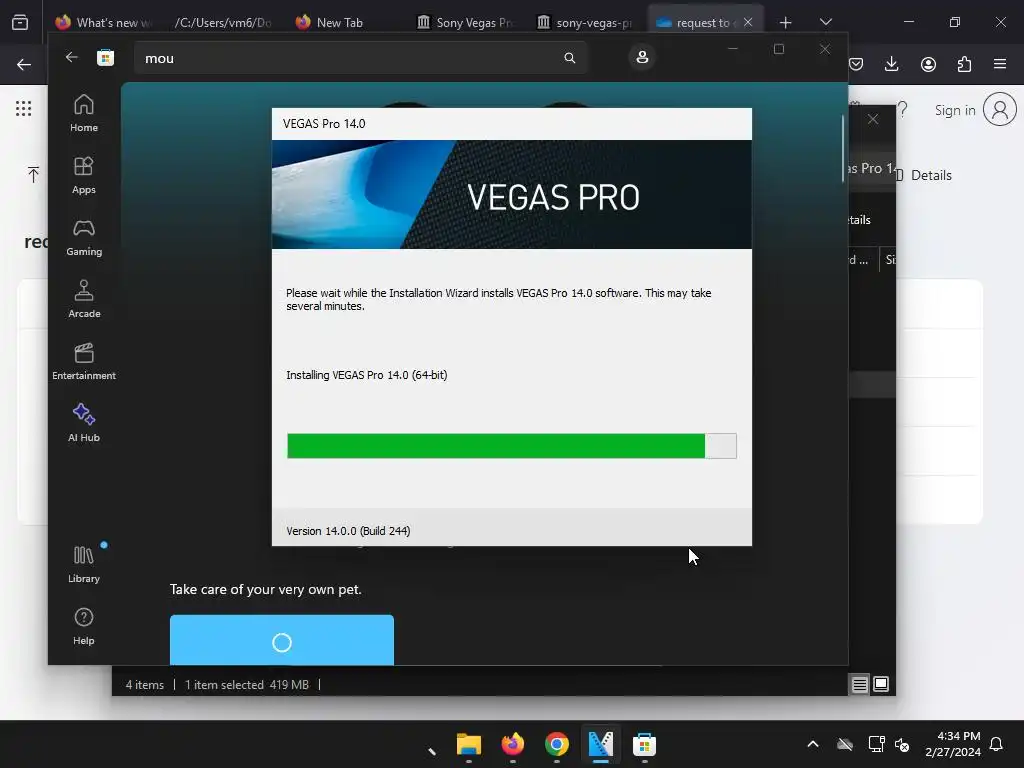Image resolution: width=1024 pixels, height=768 pixels.
Task: Open the network status tray icon
Action: coord(876,744)
